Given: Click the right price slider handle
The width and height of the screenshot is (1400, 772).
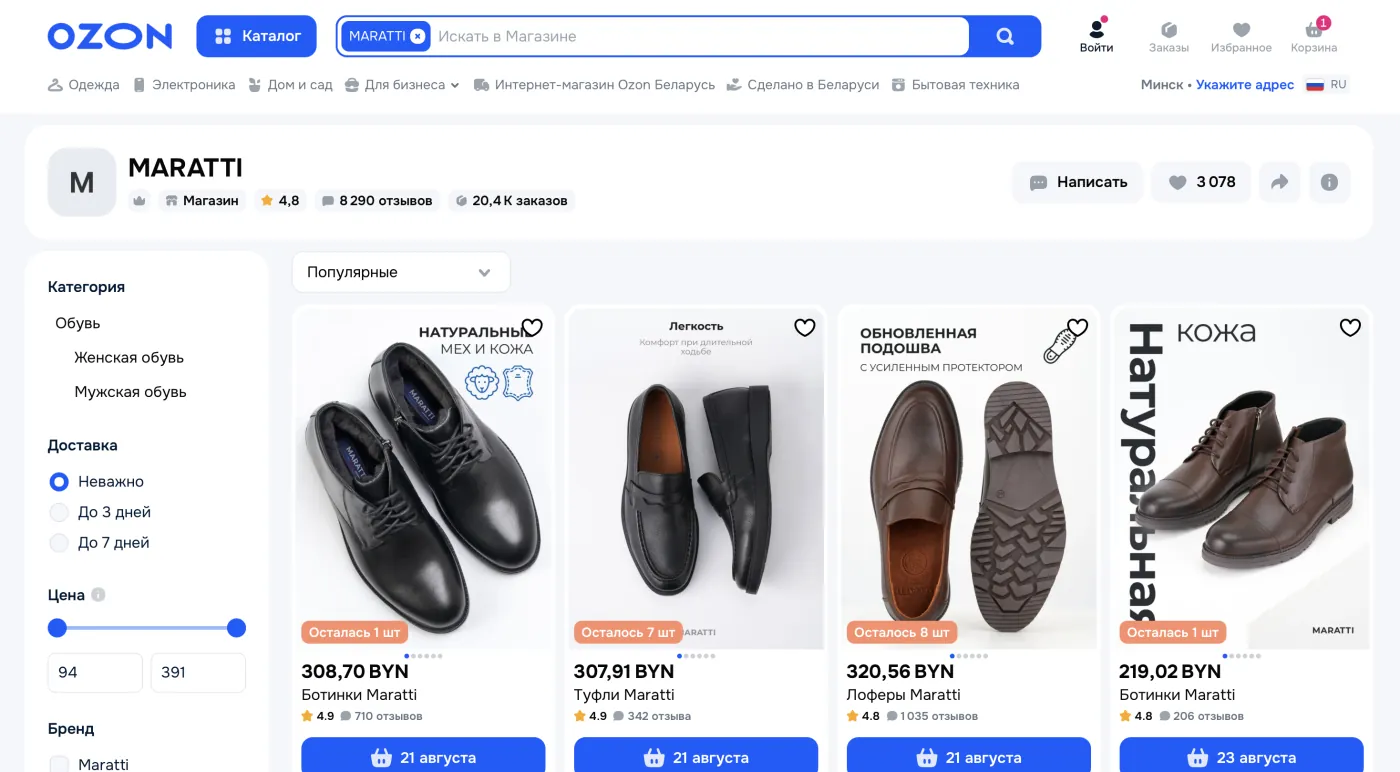Looking at the screenshot, I should tap(236, 628).
